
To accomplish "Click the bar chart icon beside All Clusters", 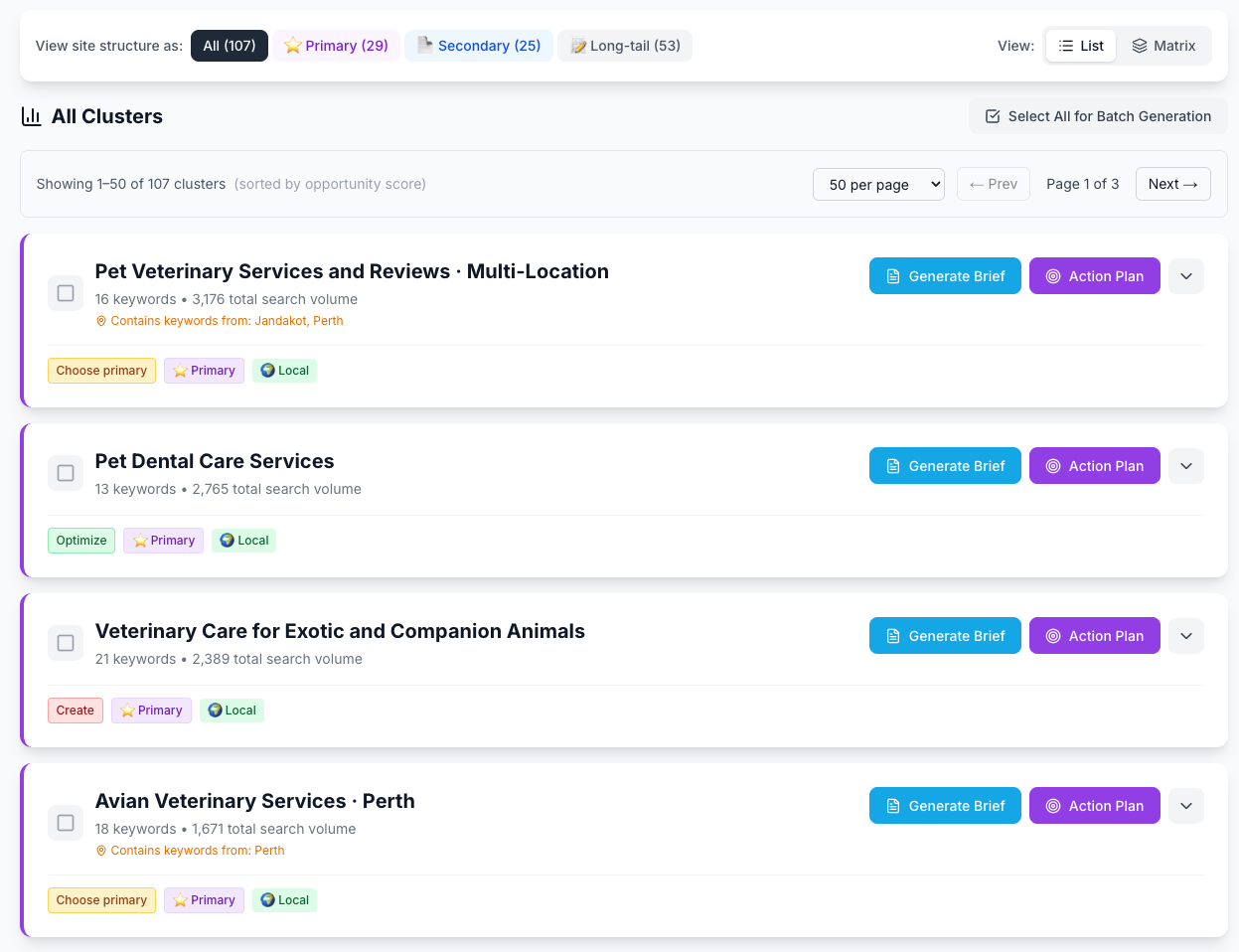I will [x=32, y=117].
